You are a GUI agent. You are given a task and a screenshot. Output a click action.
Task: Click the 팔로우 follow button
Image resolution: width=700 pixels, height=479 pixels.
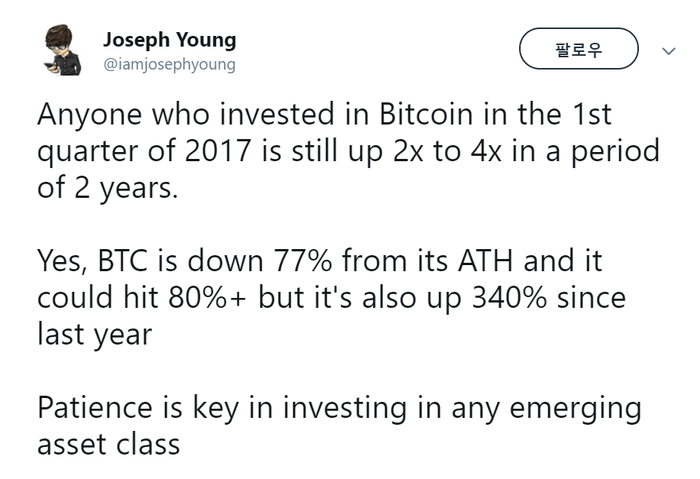tap(579, 49)
